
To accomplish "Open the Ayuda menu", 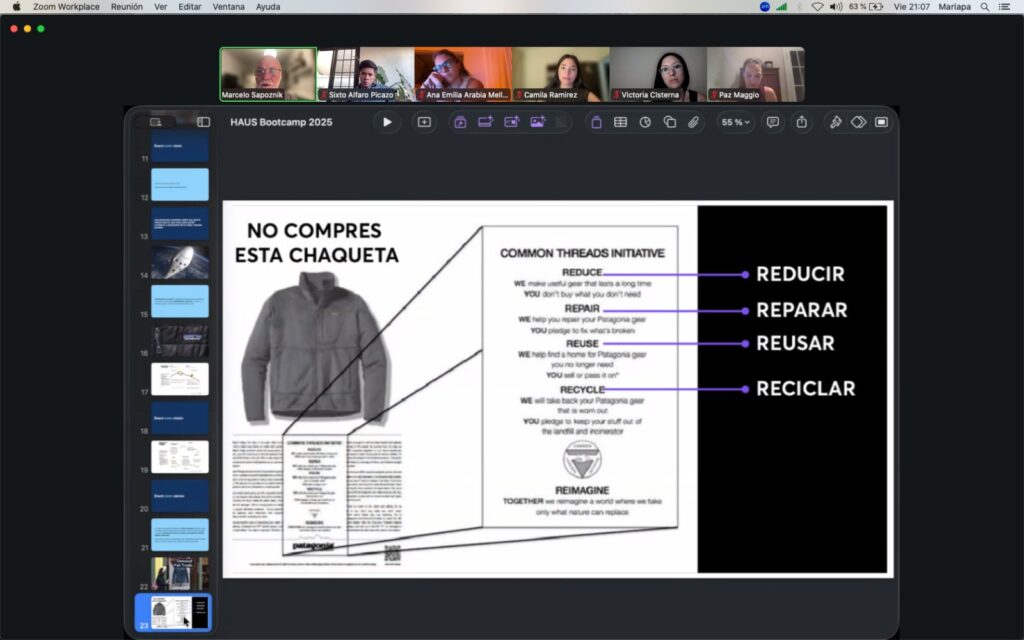I will click(268, 7).
